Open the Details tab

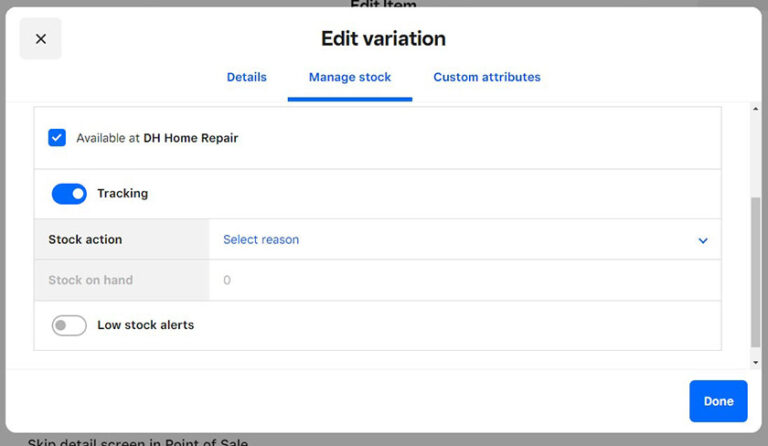click(x=247, y=77)
